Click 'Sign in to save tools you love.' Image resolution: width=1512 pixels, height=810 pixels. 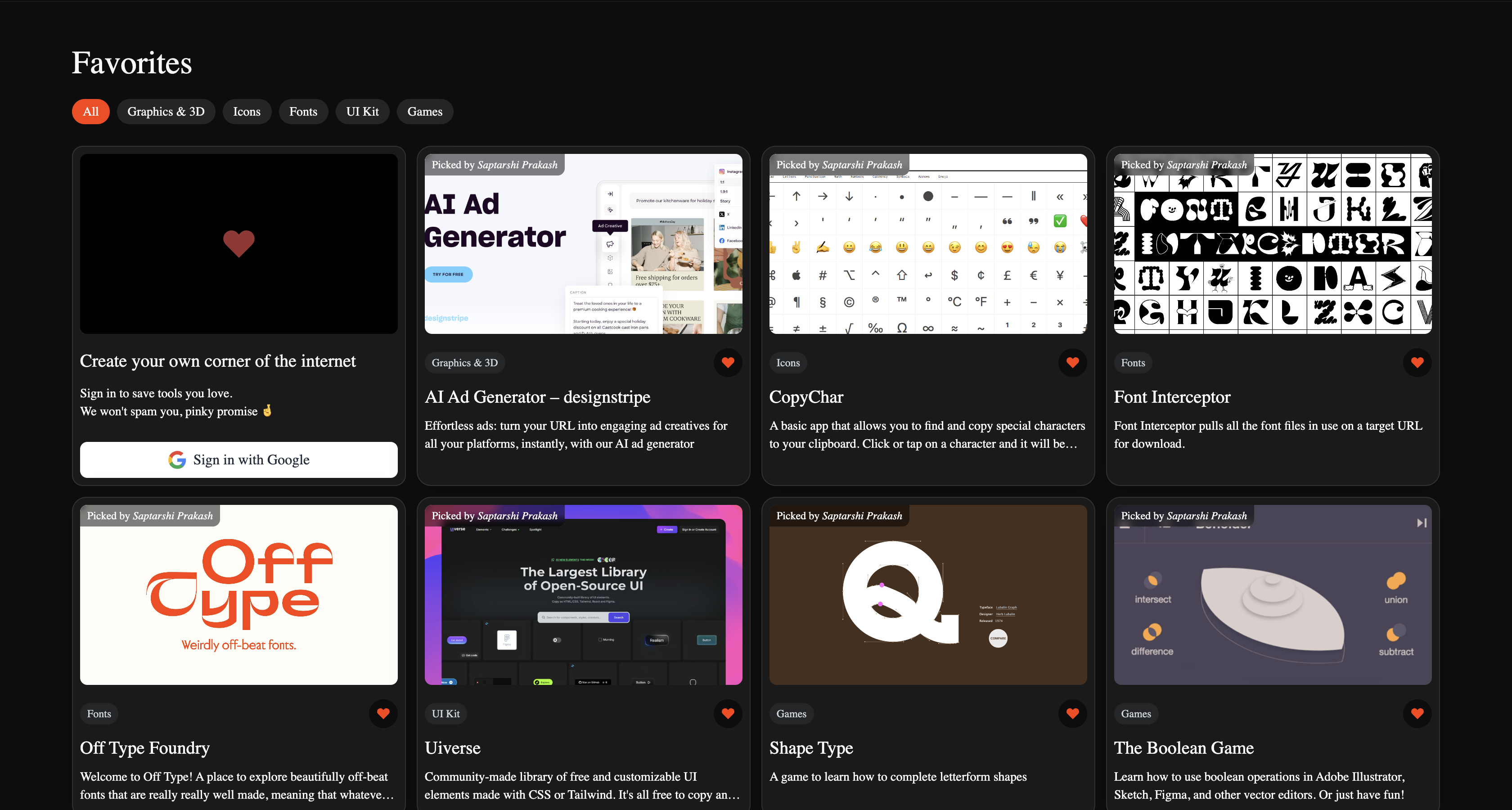coord(156,393)
